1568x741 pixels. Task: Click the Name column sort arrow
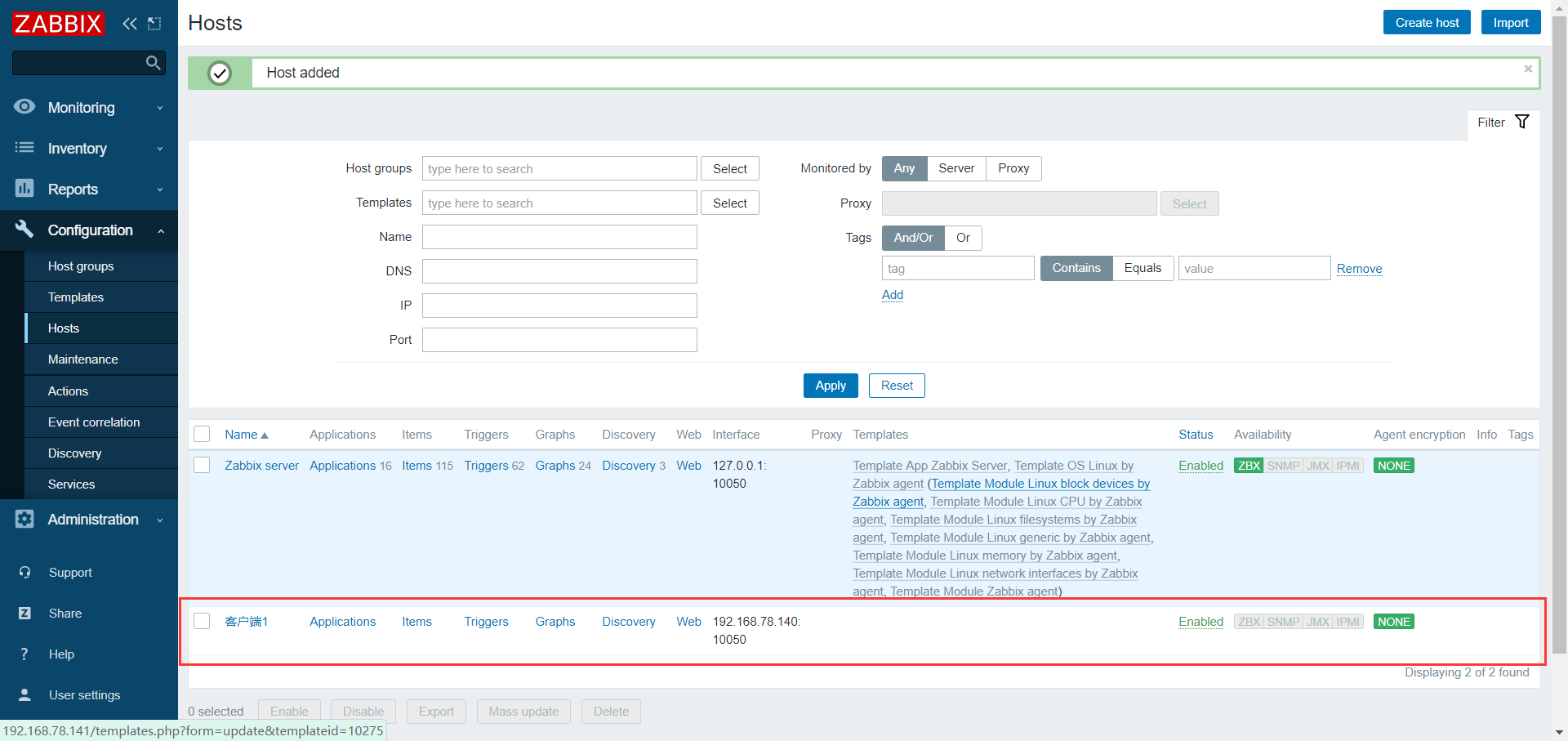[x=265, y=435]
